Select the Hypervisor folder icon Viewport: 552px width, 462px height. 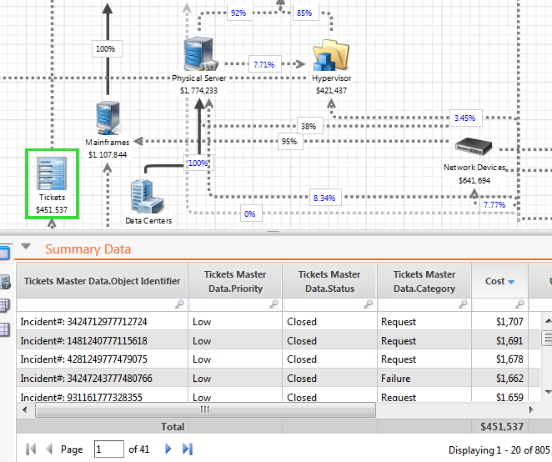pos(331,55)
